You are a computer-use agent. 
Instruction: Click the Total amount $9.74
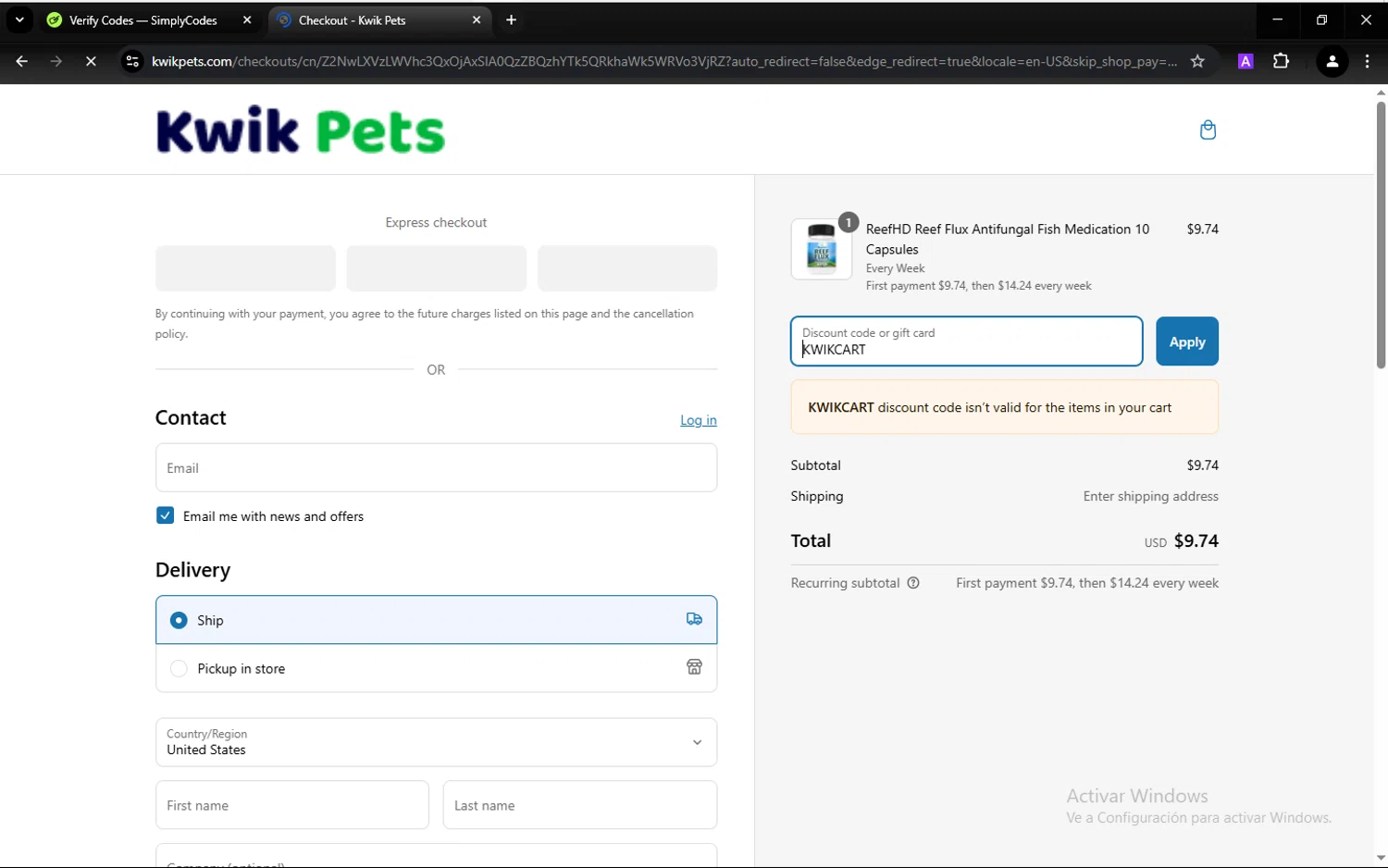click(x=1196, y=540)
